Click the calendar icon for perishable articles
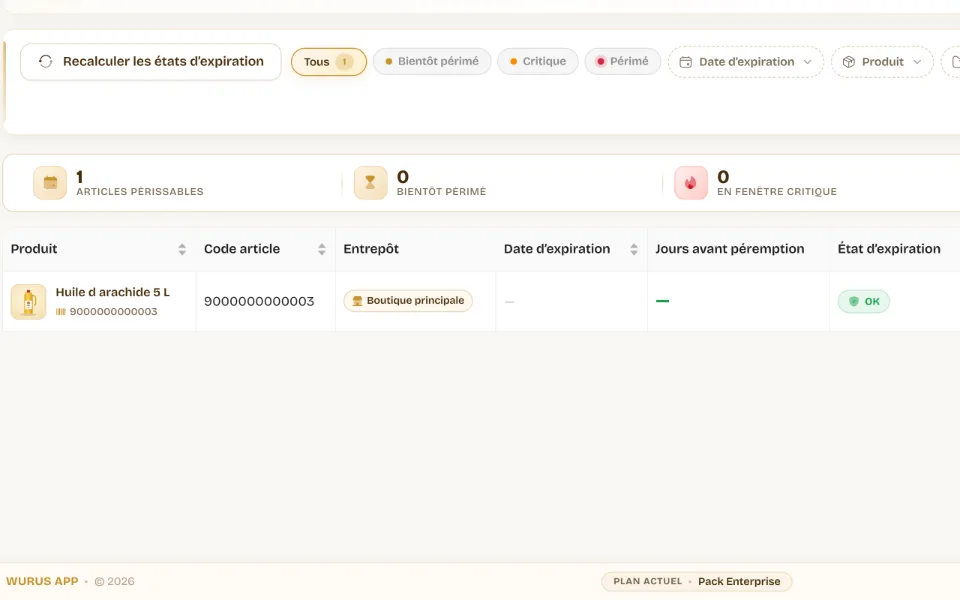 (50, 182)
